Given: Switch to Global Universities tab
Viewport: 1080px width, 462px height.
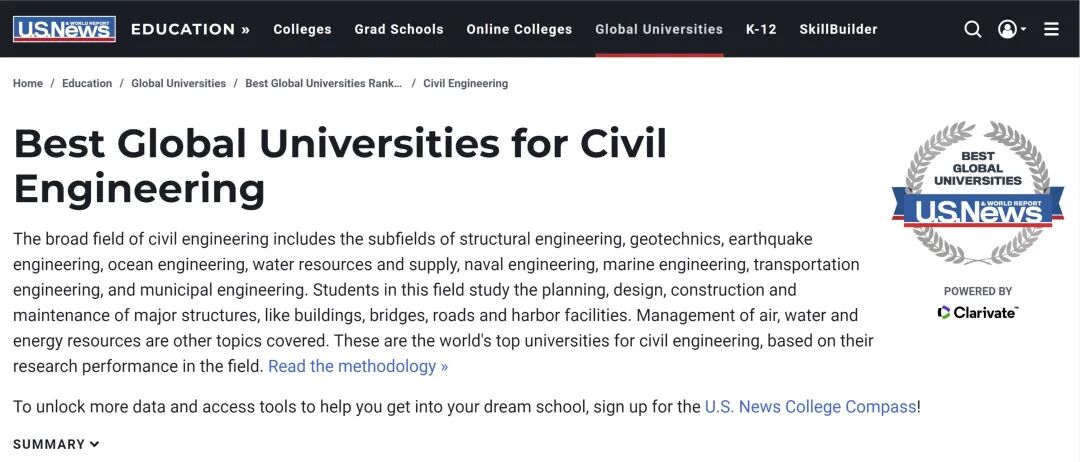Looking at the screenshot, I should 658,29.
